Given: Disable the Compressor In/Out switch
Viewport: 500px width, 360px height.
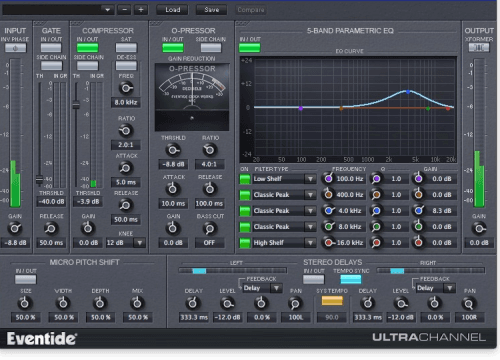Looking at the screenshot, I should click(87, 48).
